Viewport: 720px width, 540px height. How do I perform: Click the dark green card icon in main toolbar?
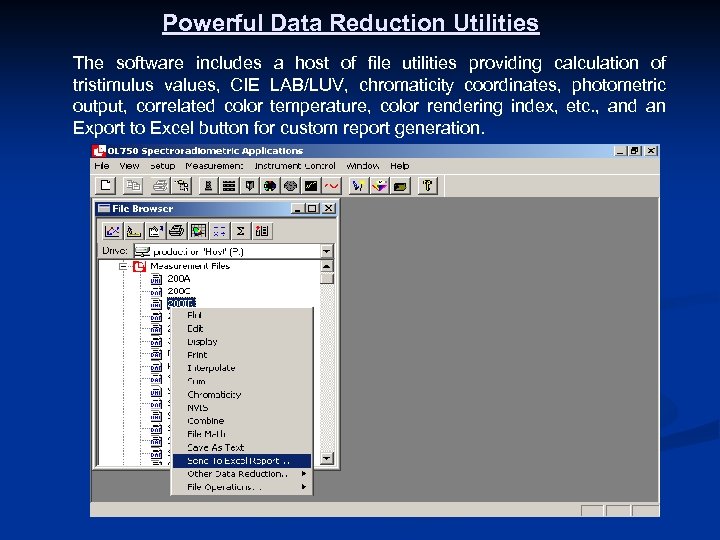[400, 186]
